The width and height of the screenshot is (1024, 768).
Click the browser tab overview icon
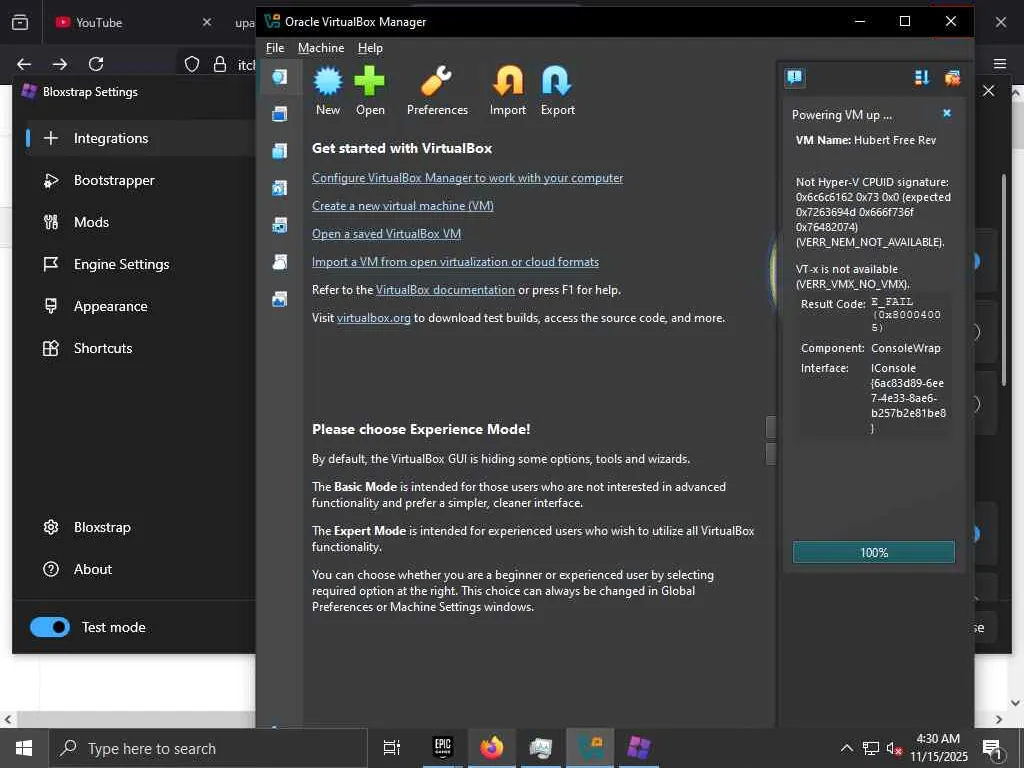click(20, 23)
